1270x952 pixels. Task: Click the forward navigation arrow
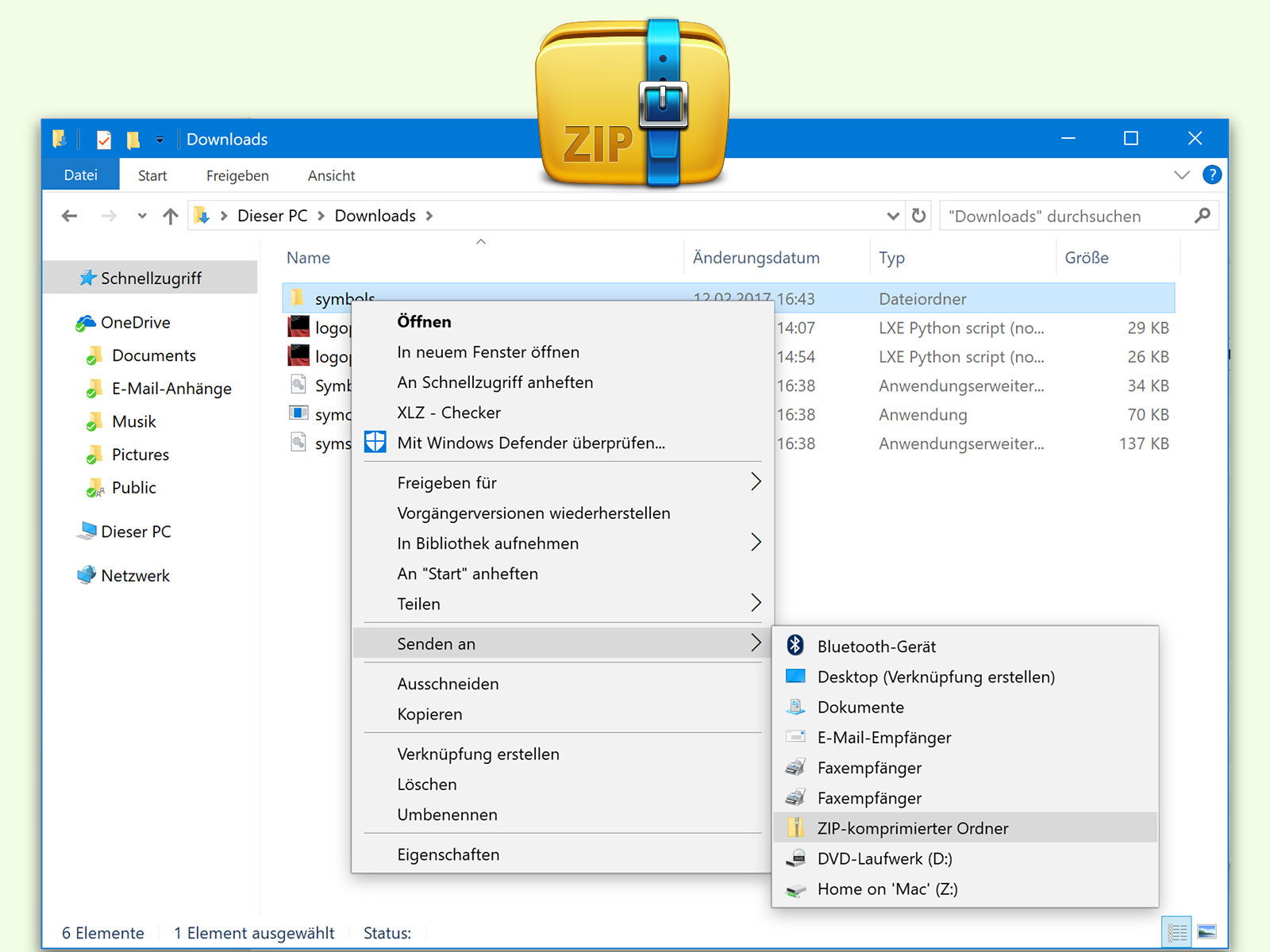(109, 216)
